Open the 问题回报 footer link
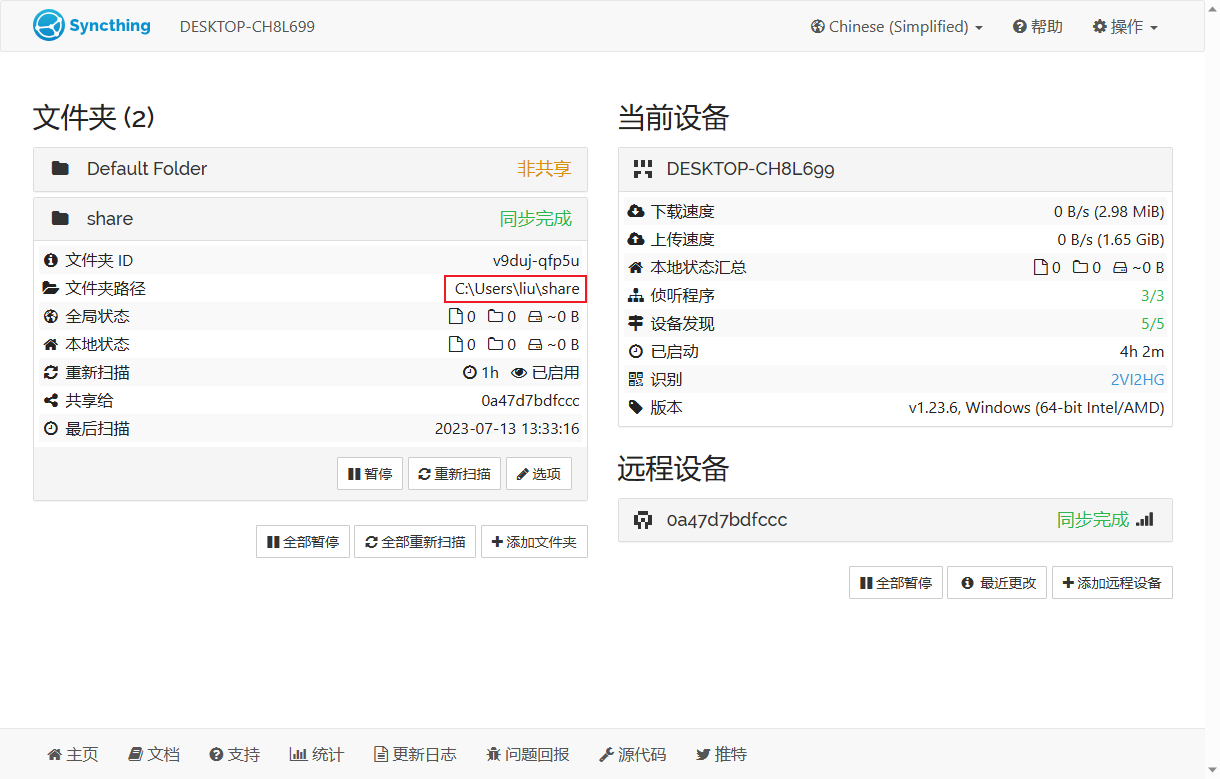This screenshot has height=779, width=1220. (x=528, y=755)
